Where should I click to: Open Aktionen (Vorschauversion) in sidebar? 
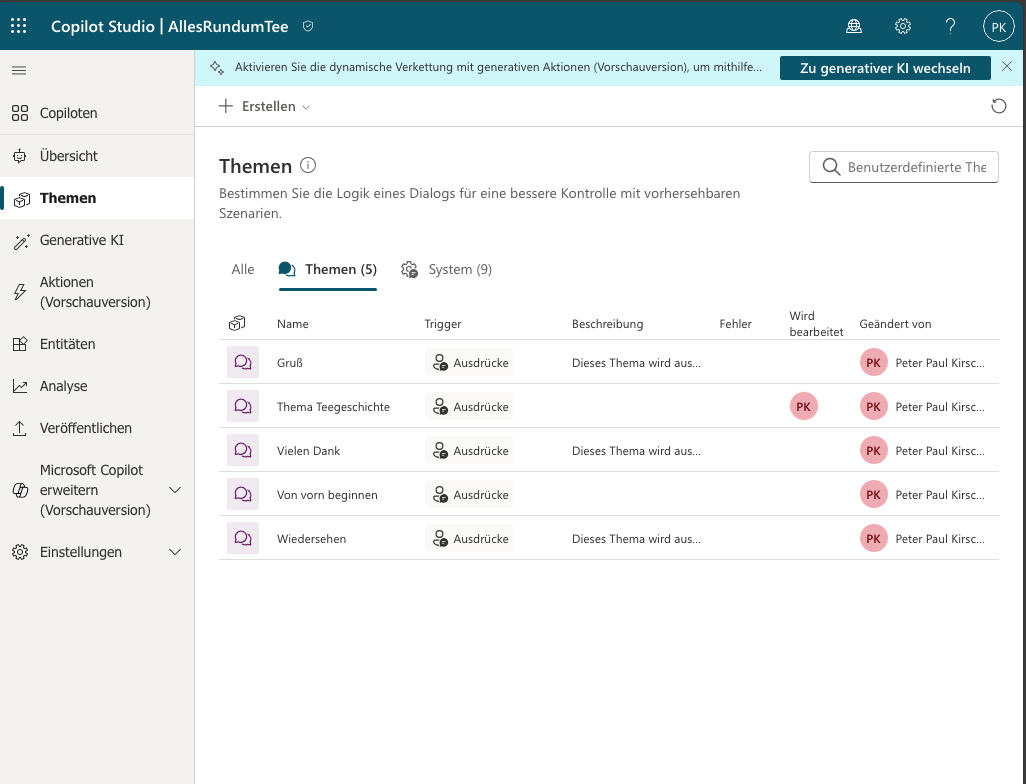pos(97,292)
